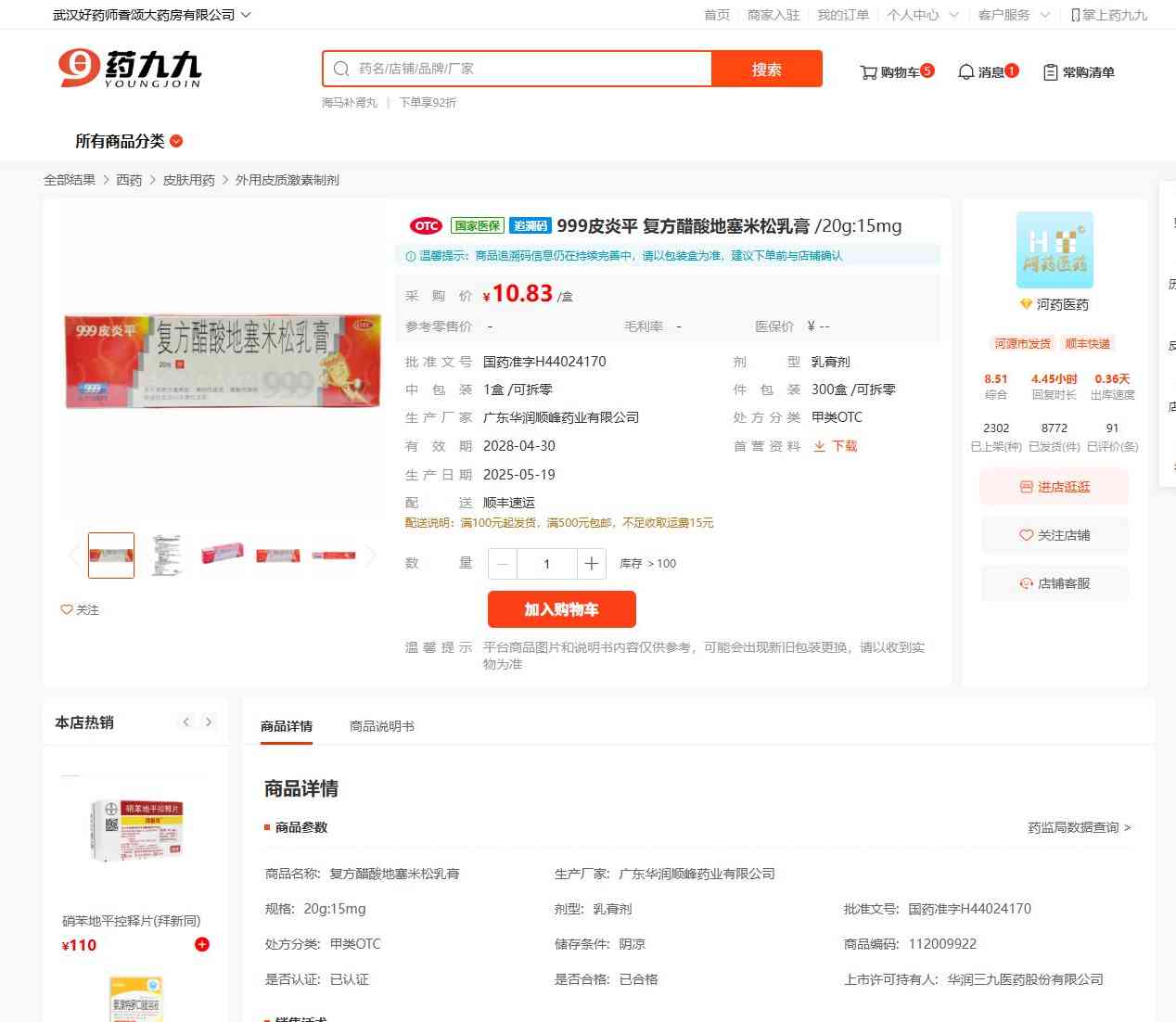1176x1022 pixels.
Task: Open the 药监局数据查询 link
Action: [1080, 827]
